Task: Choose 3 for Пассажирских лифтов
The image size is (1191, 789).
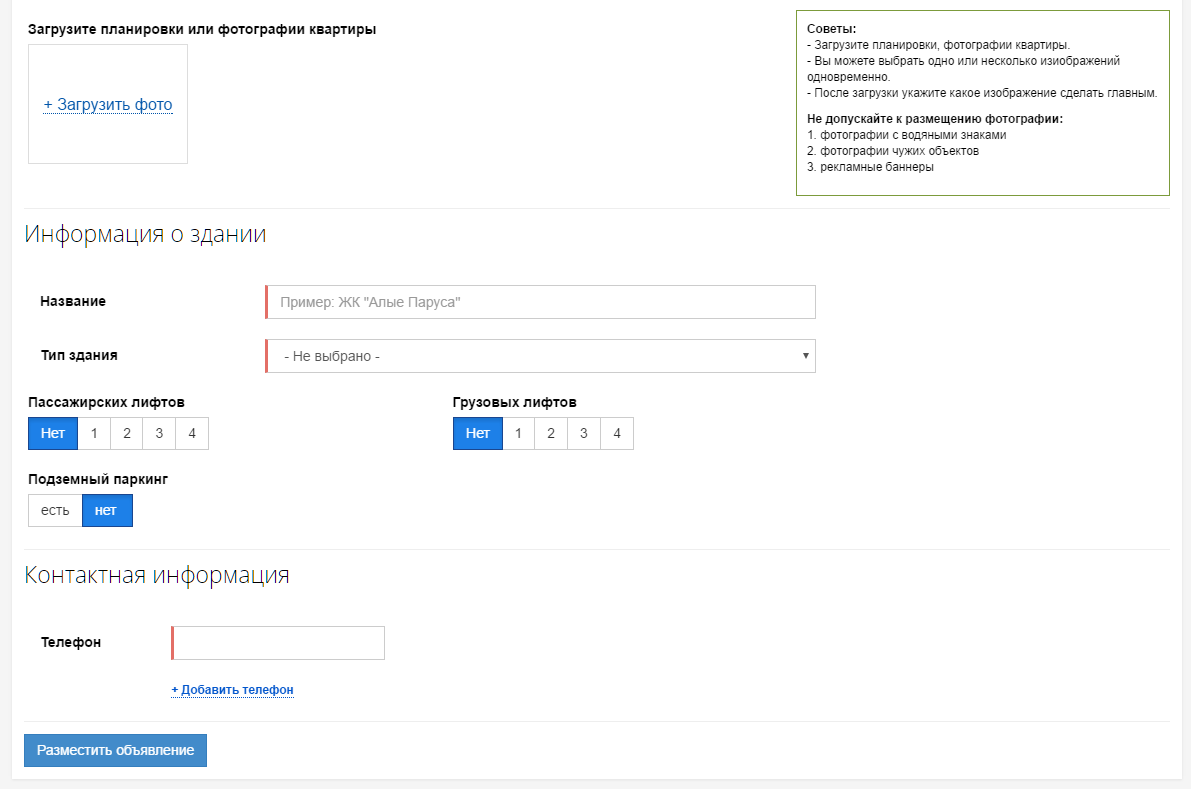Action: [x=159, y=434]
